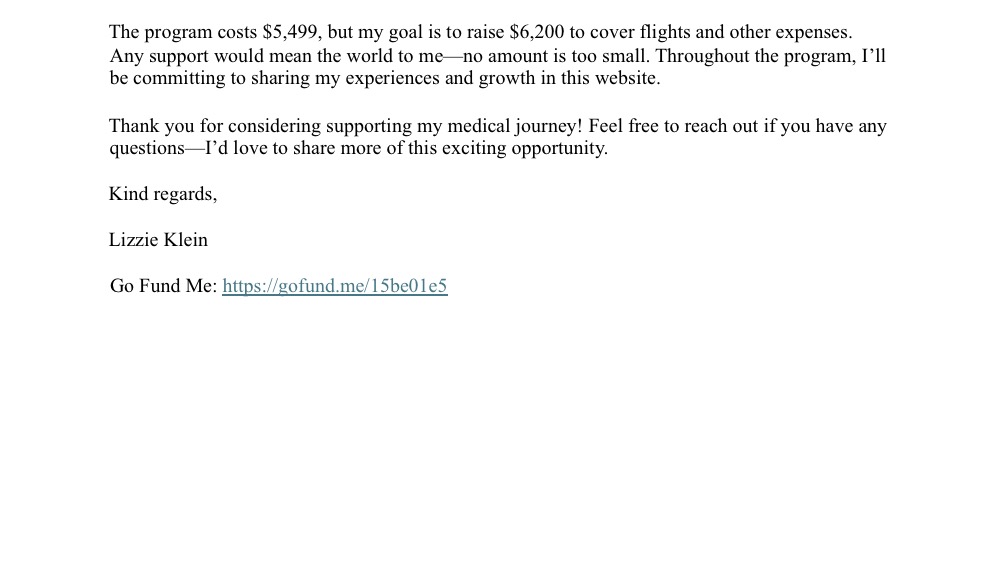Click the "$5,499" program cost amount
This screenshot has width=1008, height=569.
click(292, 32)
